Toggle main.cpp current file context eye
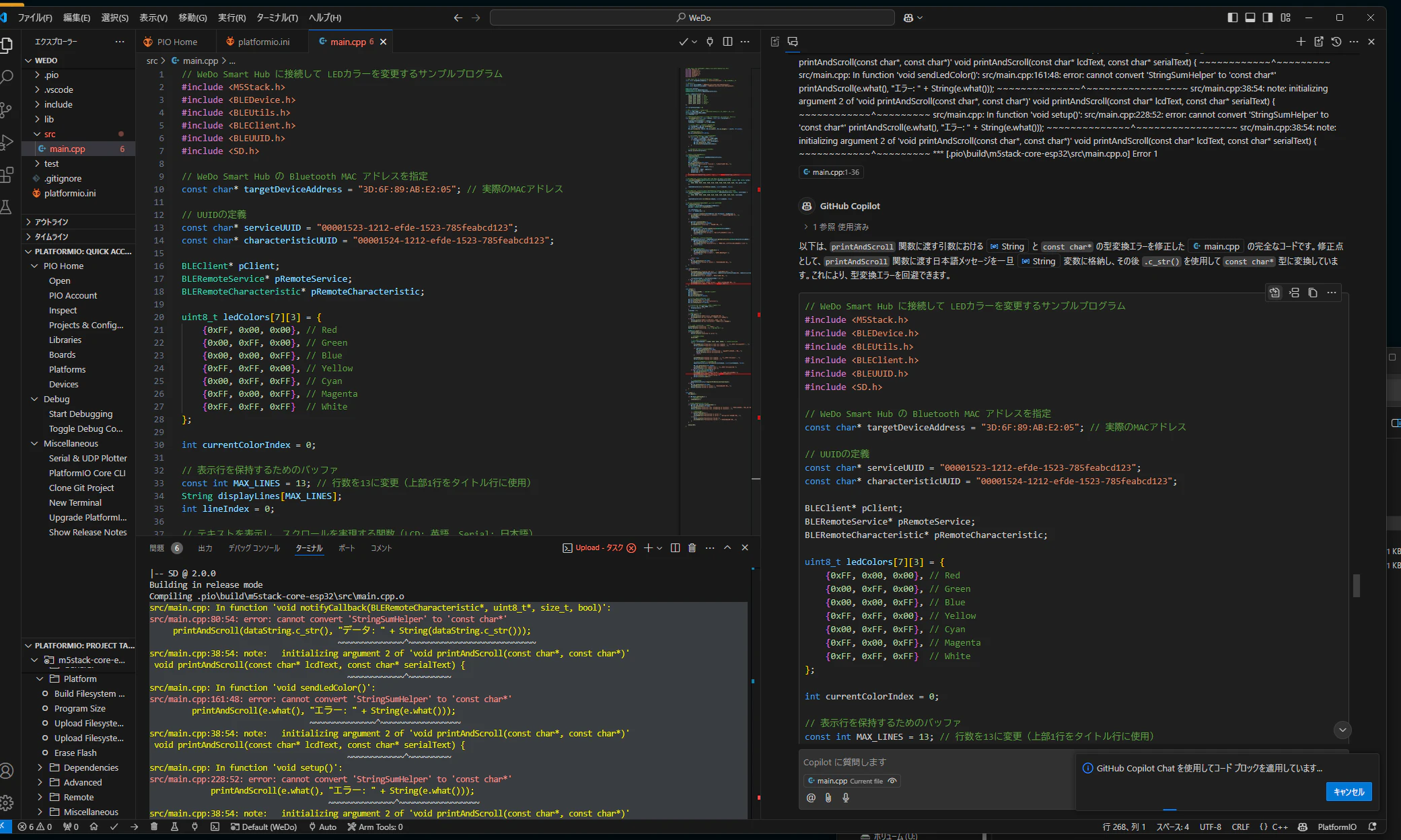1401x840 pixels. point(892,781)
